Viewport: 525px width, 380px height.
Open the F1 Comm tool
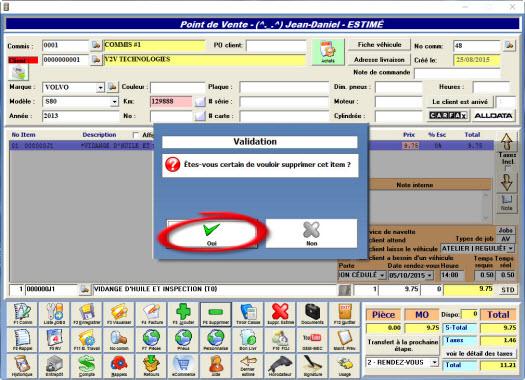point(22,314)
